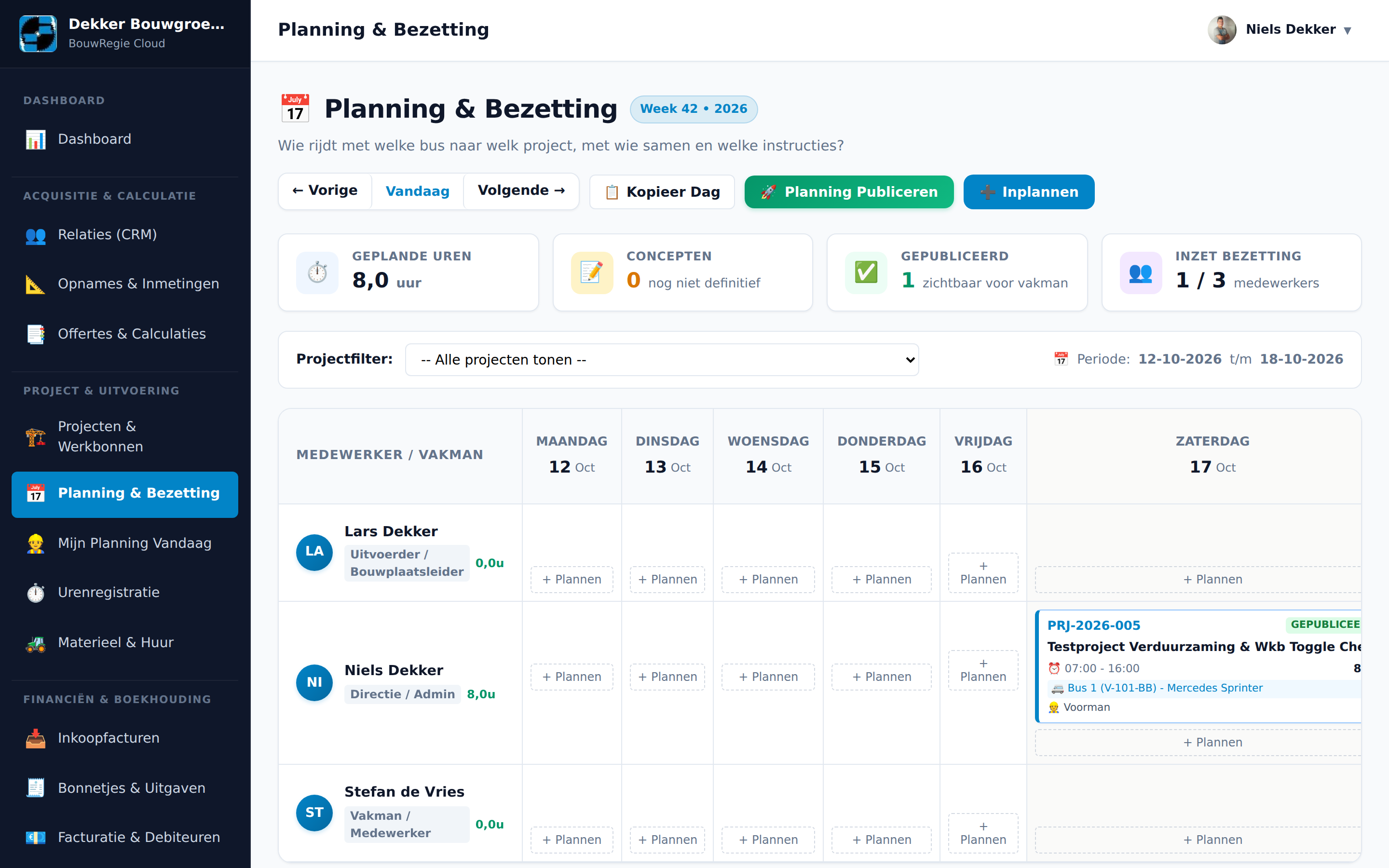This screenshot has height=868, width=1389.
Task: Plan Lars Dekker on Vrijdag 16 Oct
Action: (x=983, y=573)
